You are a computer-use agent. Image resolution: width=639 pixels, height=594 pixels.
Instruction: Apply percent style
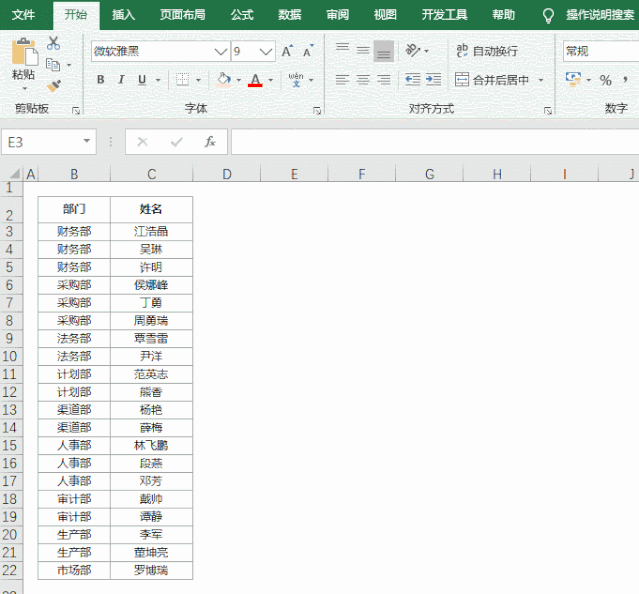(606, 80)
